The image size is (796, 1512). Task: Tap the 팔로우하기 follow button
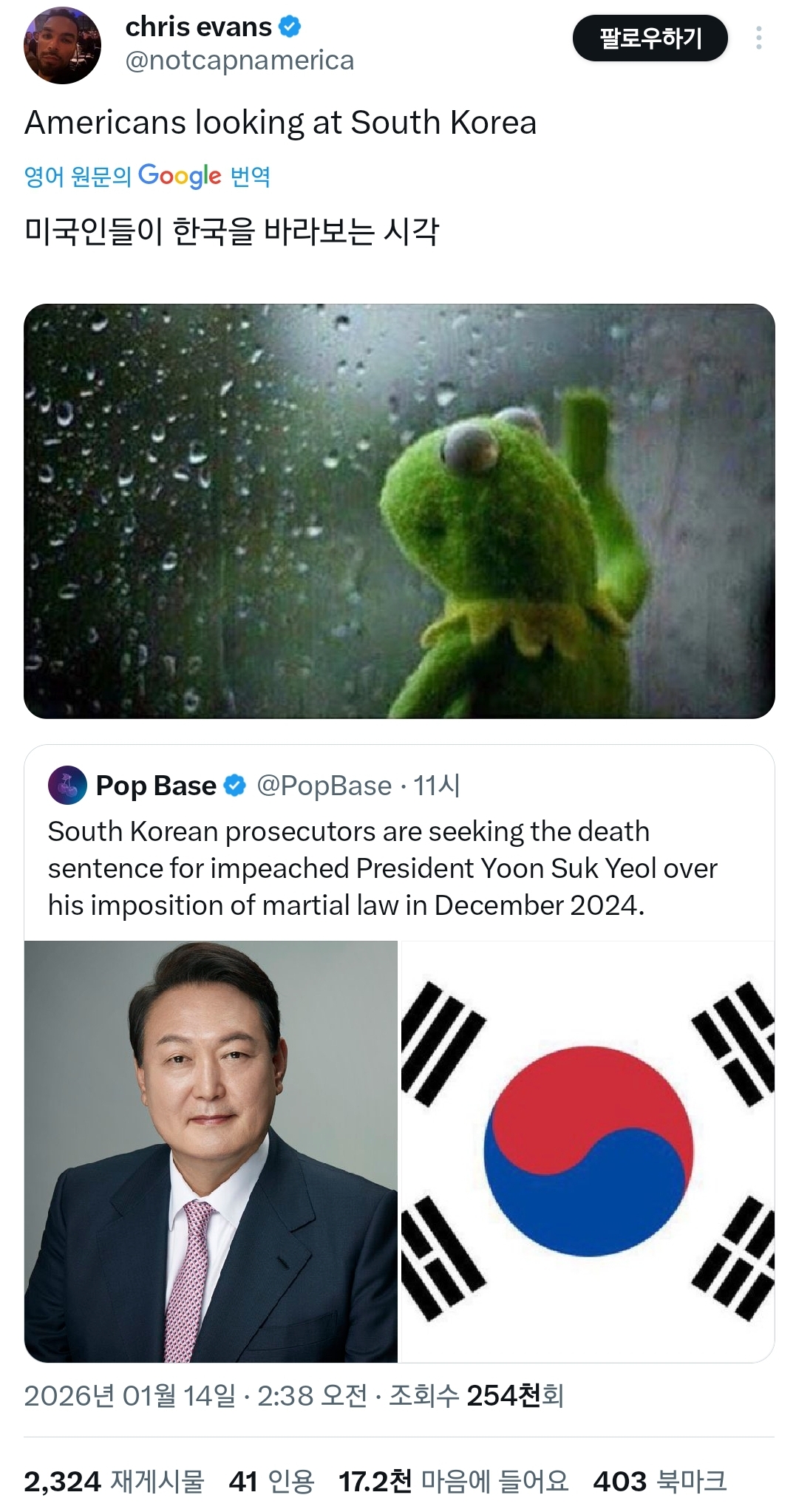pos(650,38)
